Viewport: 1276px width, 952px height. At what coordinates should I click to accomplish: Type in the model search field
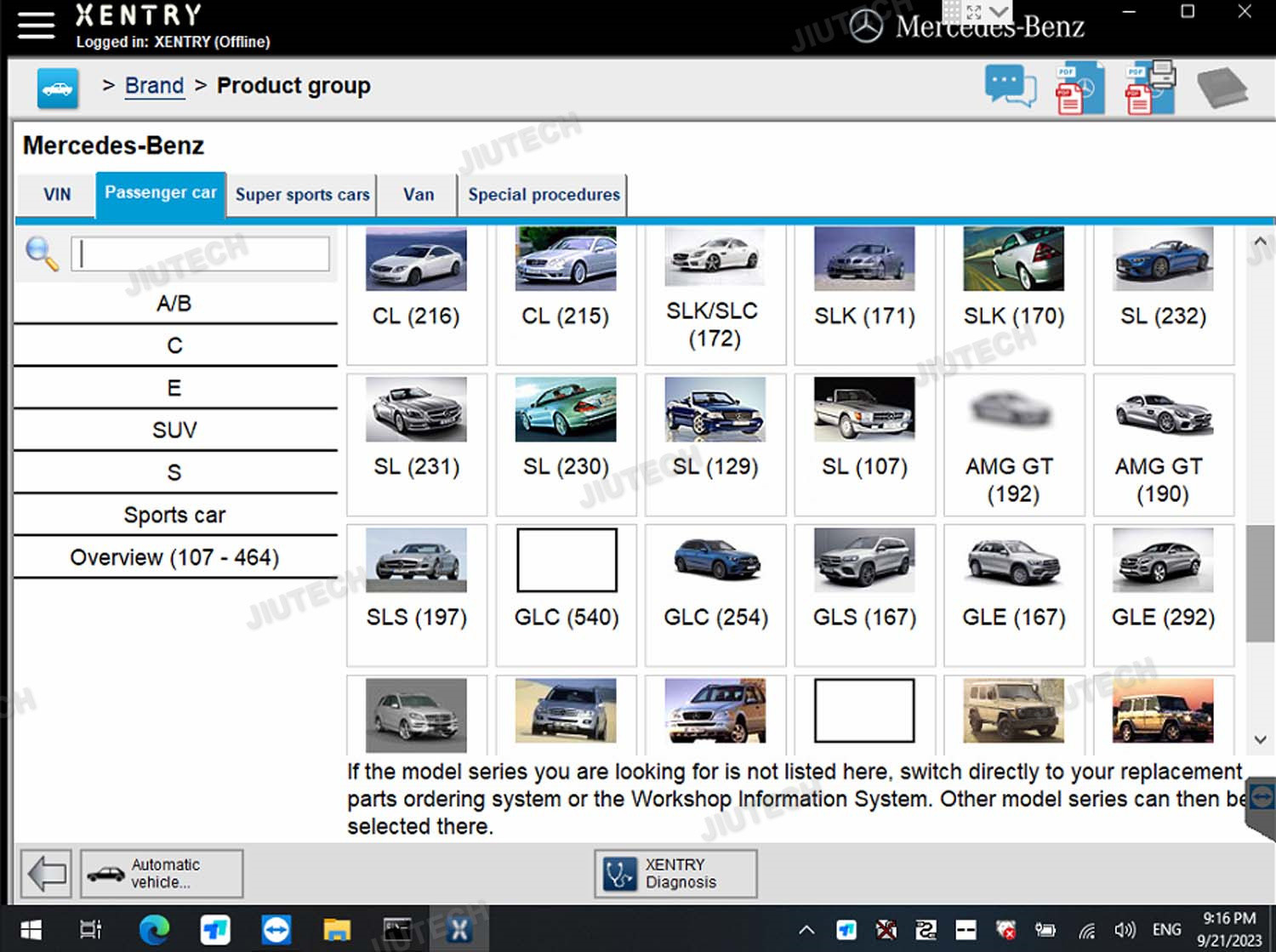pos(201,254)
